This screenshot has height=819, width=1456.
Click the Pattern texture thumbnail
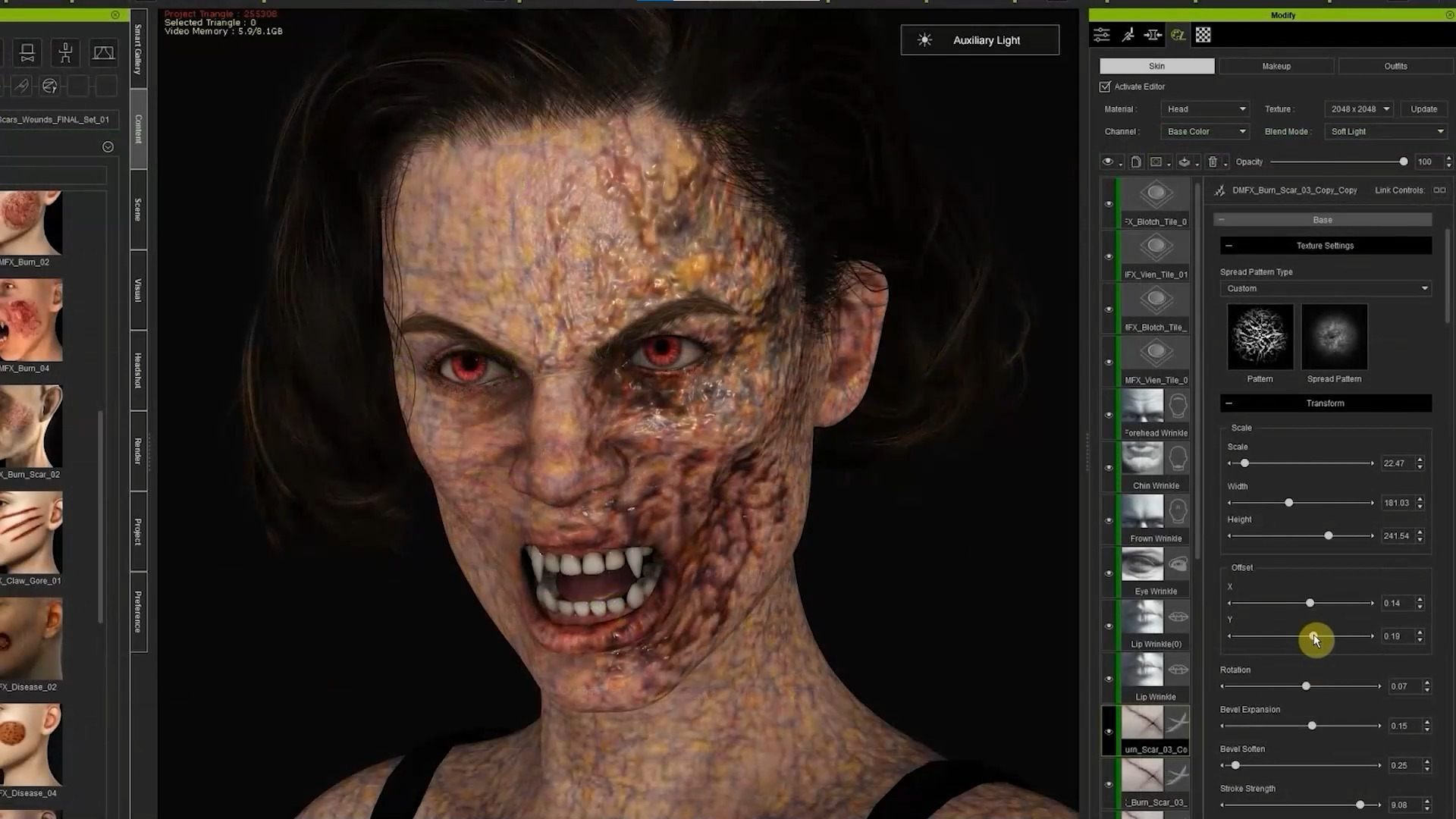click(1260, 337)
